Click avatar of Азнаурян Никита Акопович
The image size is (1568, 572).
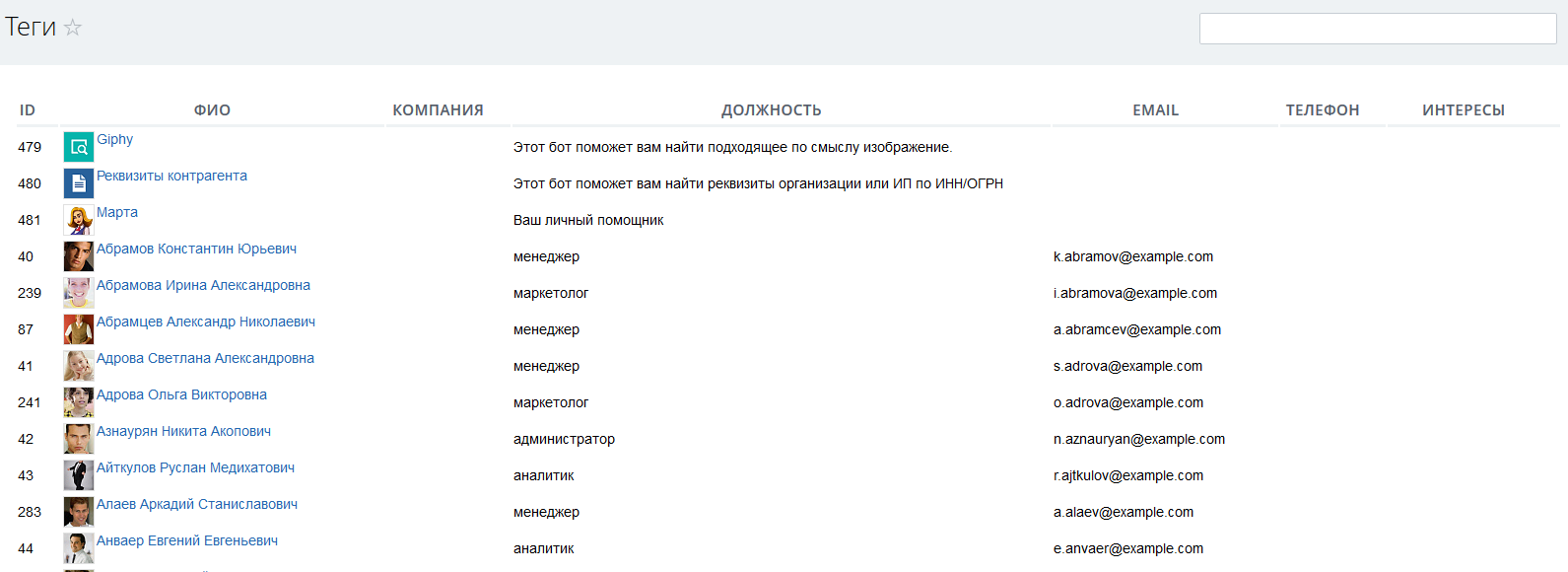(x=79, y=439)
